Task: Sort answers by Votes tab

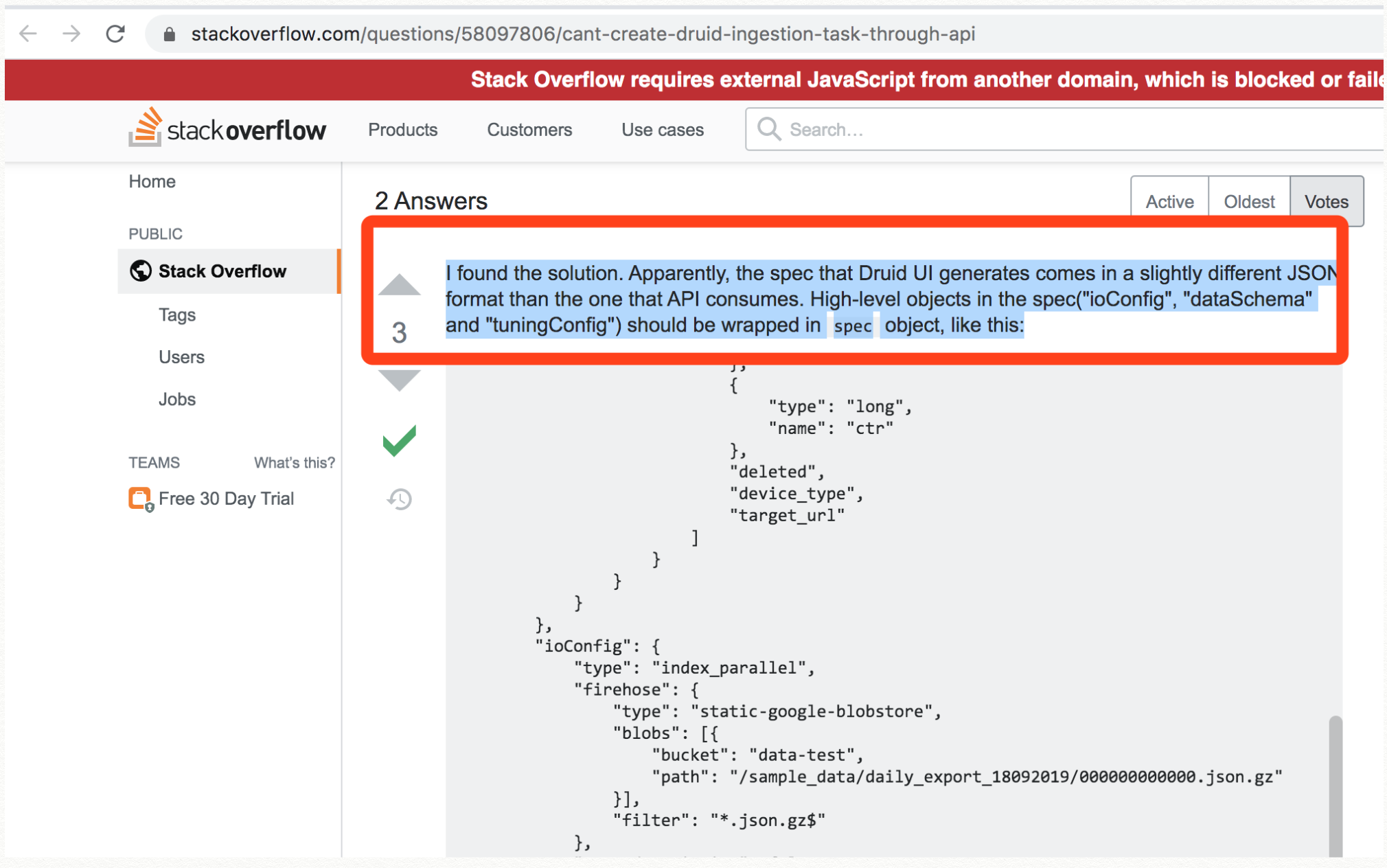Action: (x=1326, y=202)
